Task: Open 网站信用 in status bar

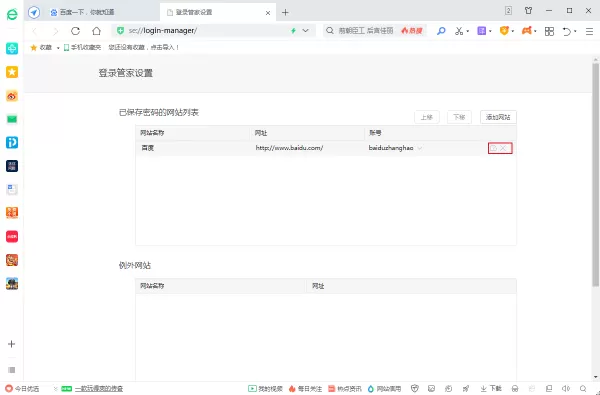Action: pos(384,389)
